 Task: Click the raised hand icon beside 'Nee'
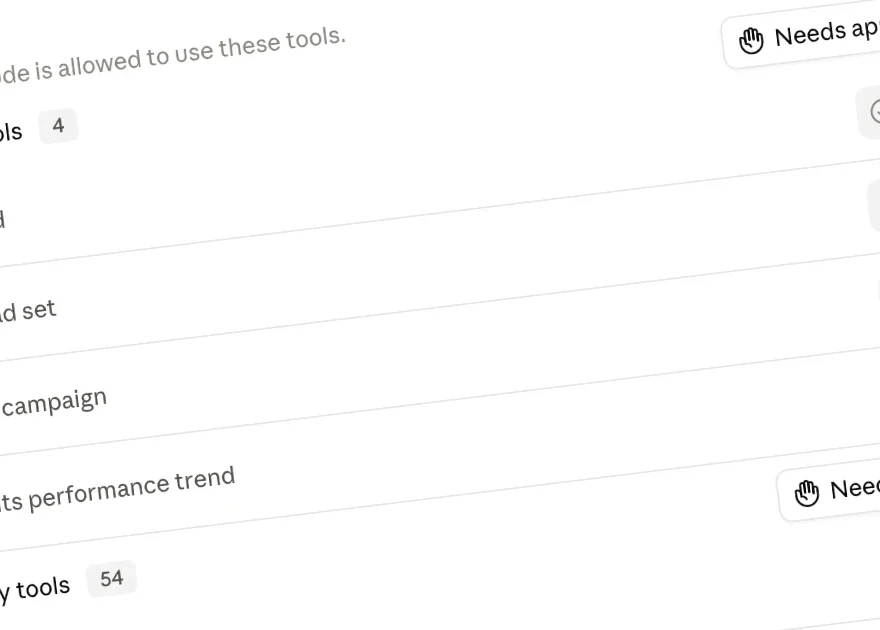click(806, 494)
